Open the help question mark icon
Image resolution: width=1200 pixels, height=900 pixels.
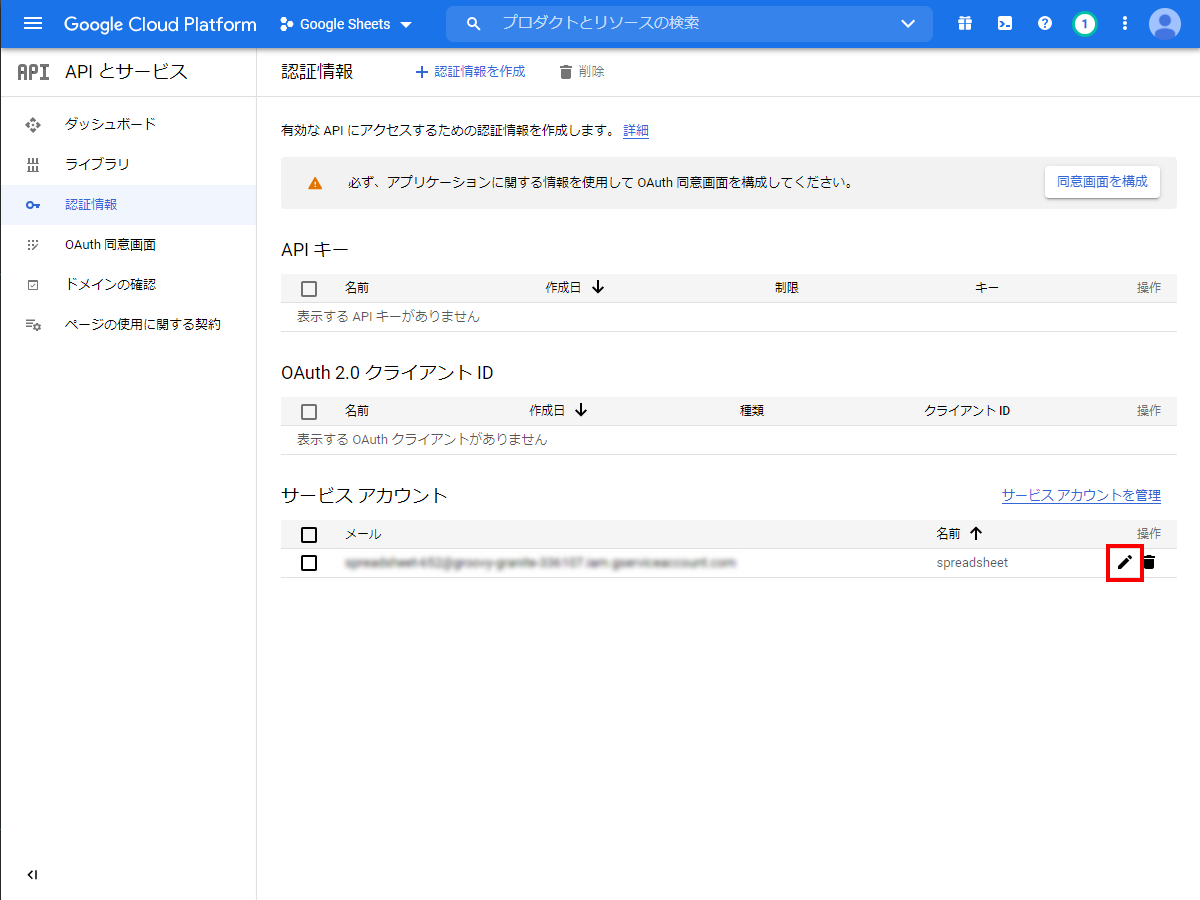(1045, 23)
